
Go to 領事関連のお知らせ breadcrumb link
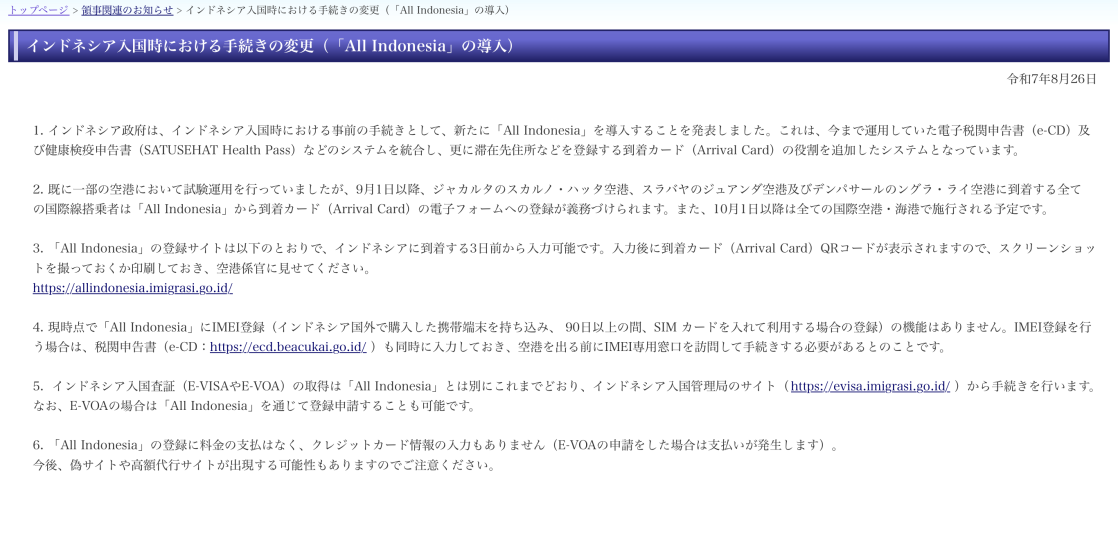(x=127, y=10)
